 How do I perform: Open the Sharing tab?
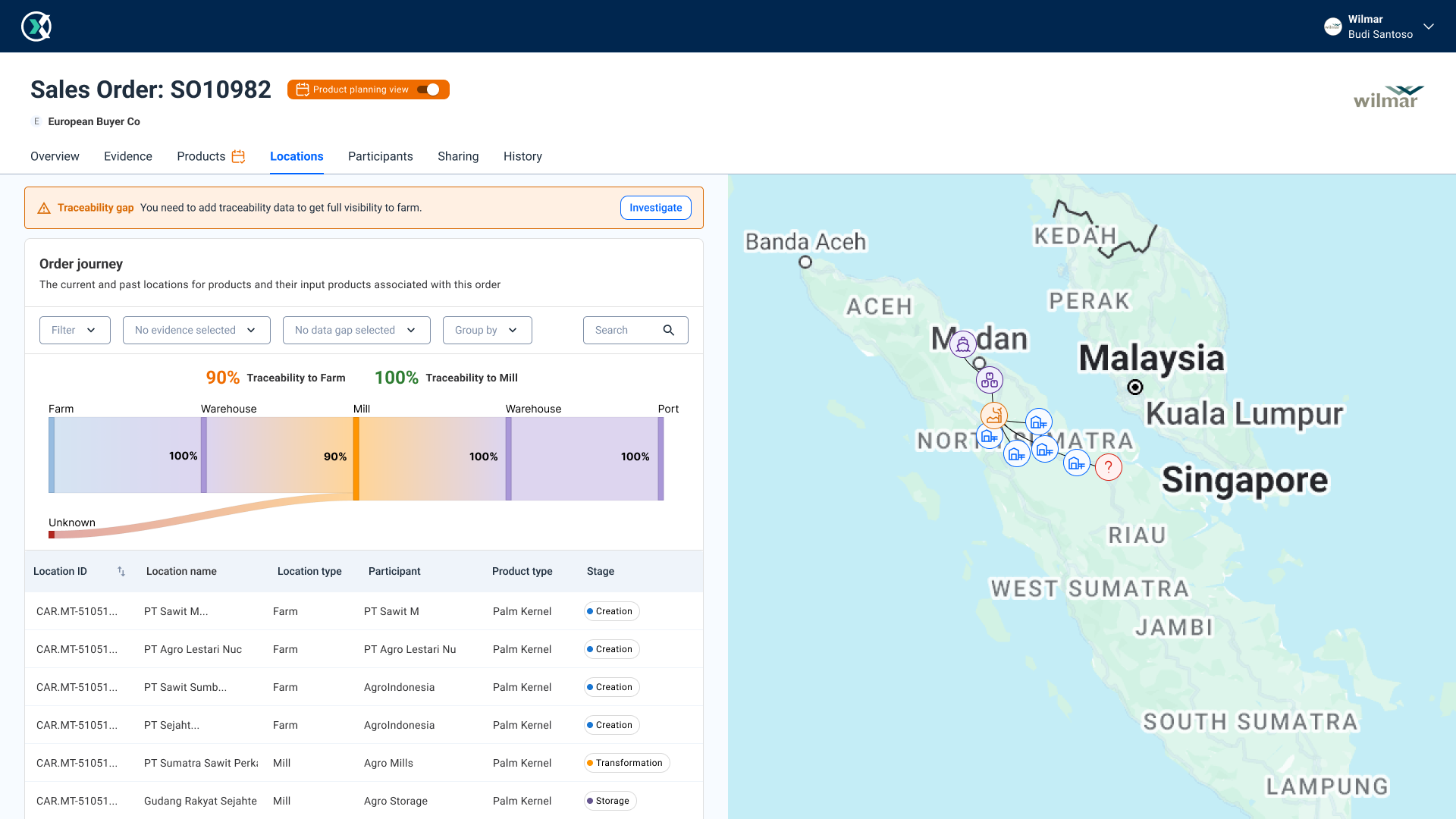458,156
